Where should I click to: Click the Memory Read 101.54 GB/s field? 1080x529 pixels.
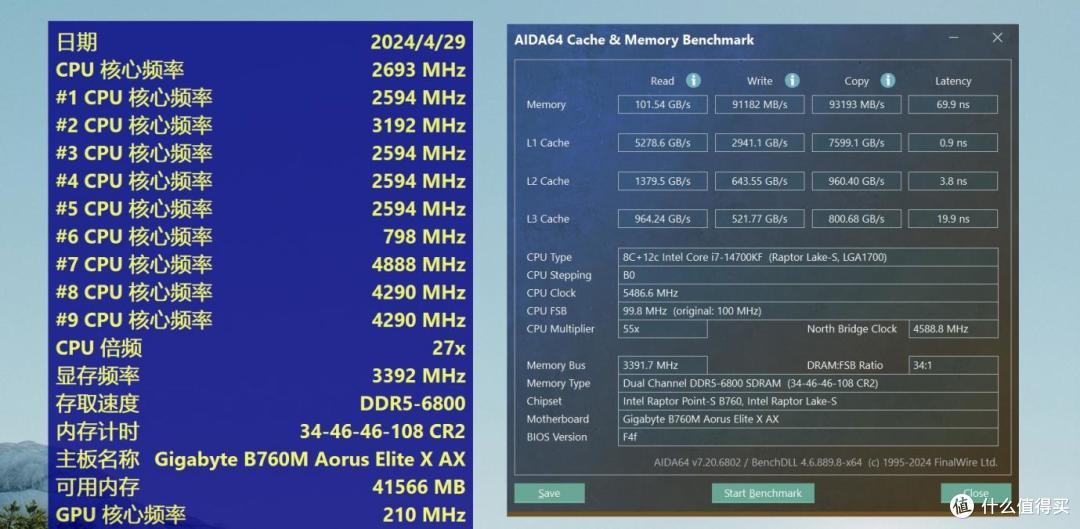click(x=663, y=105)
